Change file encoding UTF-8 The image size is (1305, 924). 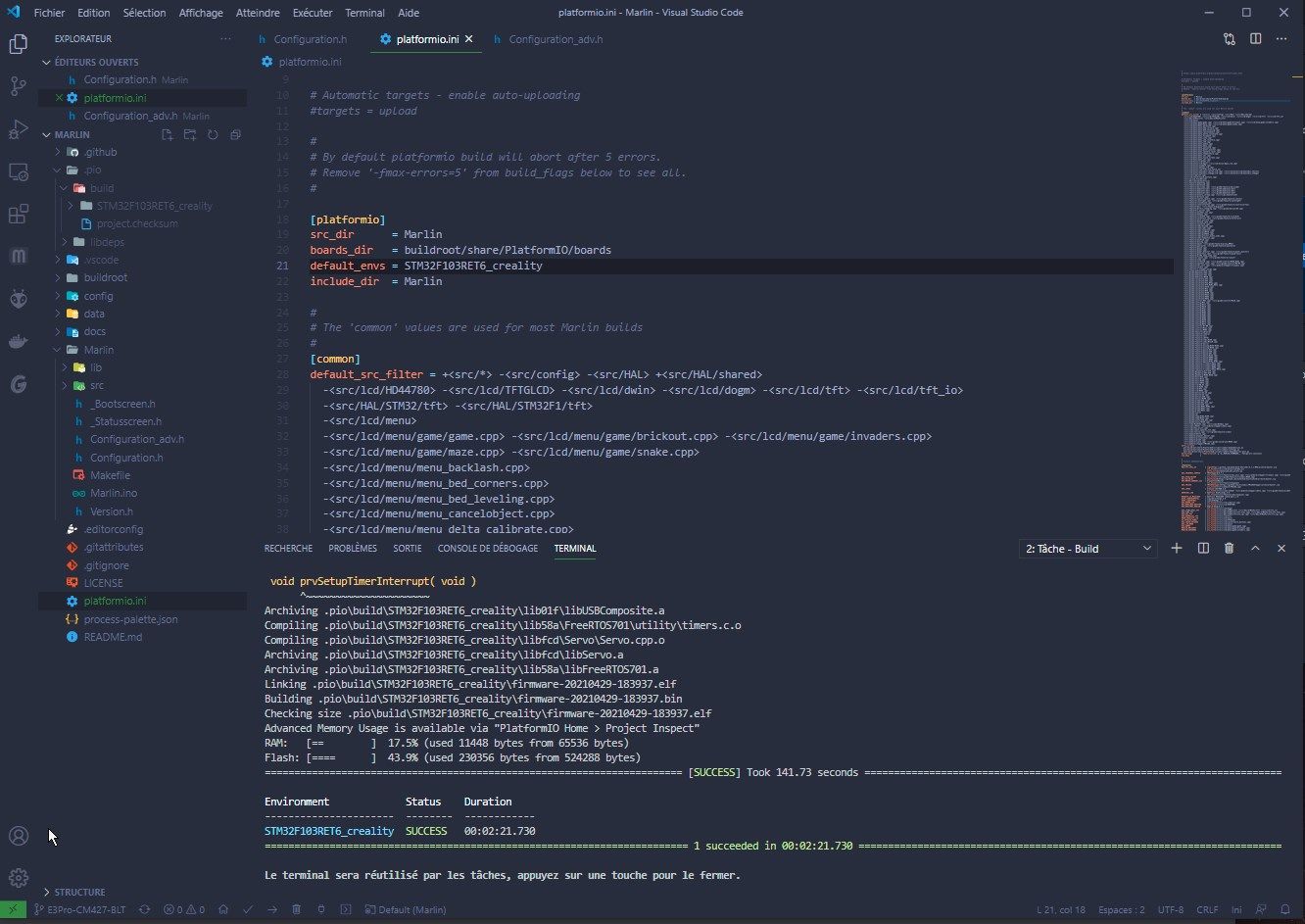[1170, 910]
